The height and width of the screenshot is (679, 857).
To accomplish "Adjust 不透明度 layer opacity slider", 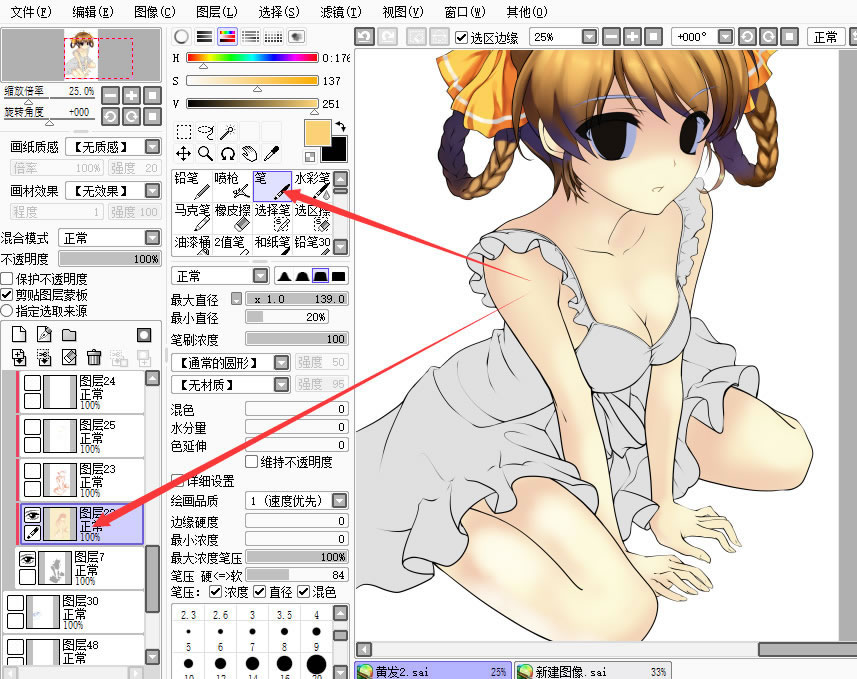I will tap(110, 259).
